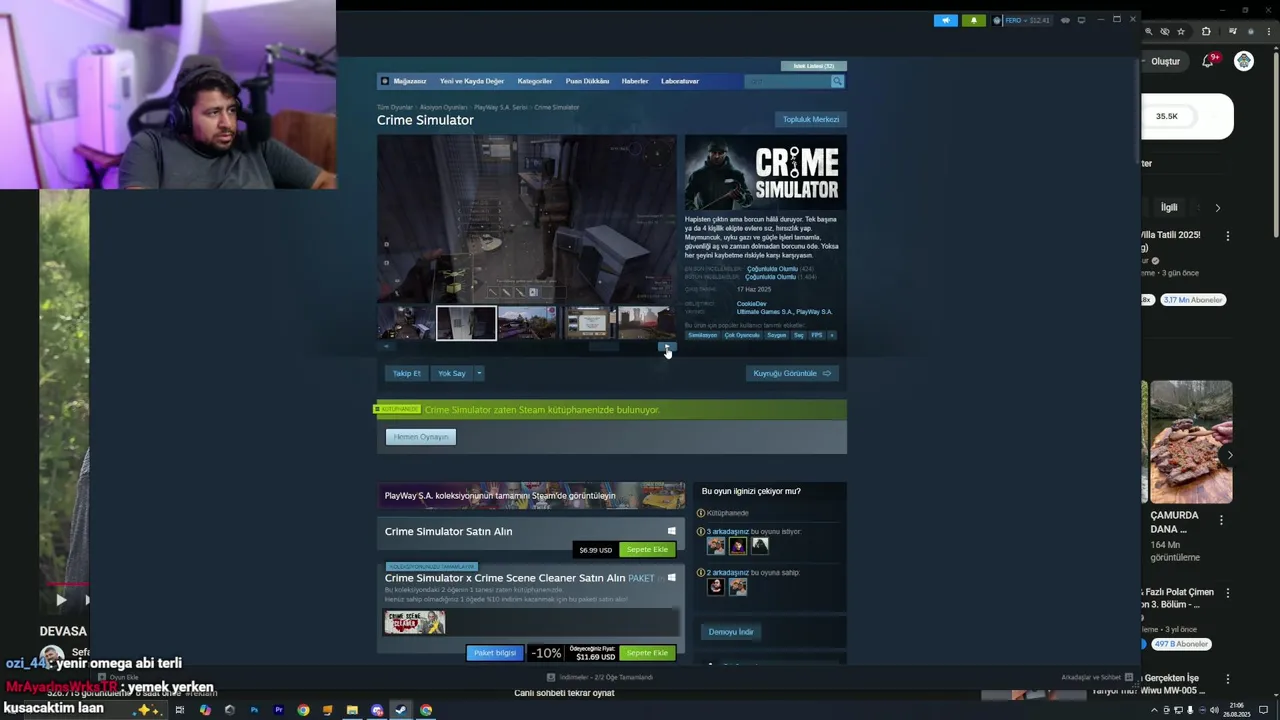
Task: Open YouTube notifications bell icon
Action: click(1209, 61)
